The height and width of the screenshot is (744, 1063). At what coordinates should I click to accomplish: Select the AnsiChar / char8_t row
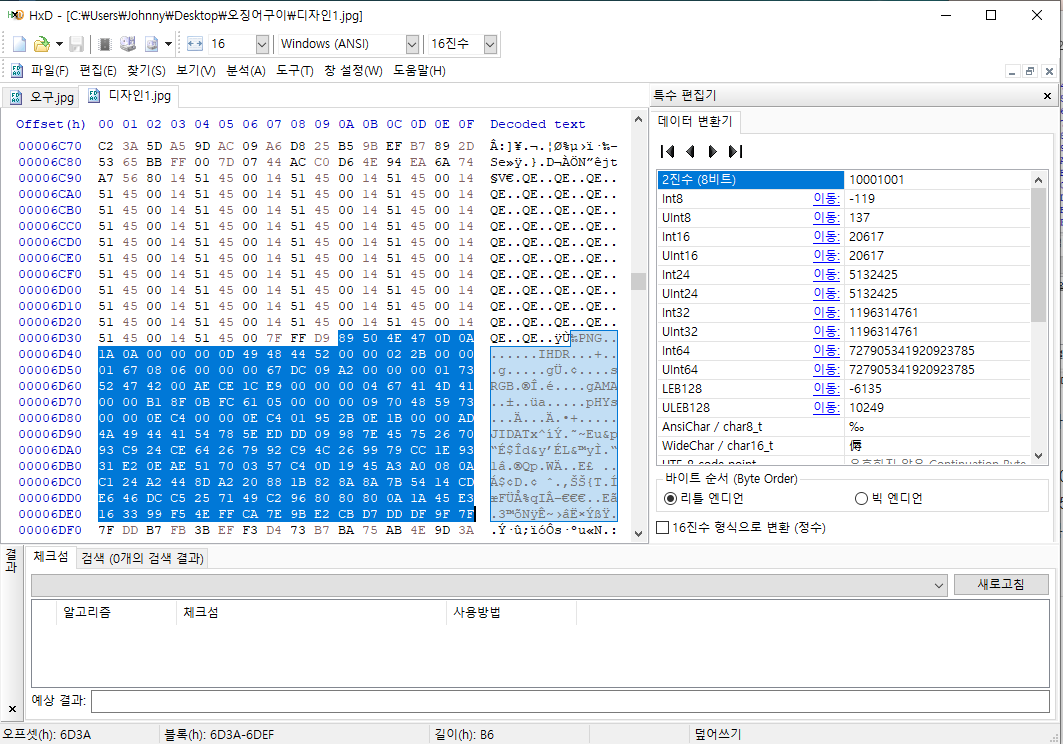tap(843, 427)
